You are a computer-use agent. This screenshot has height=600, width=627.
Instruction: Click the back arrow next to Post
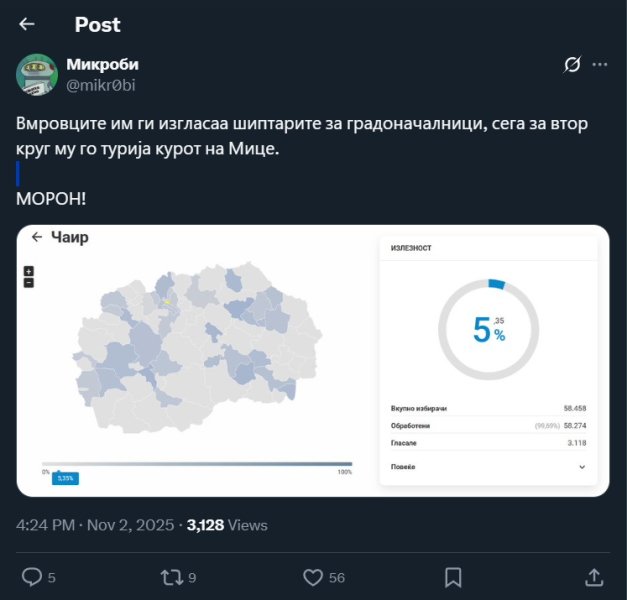(x=27, y=24)
